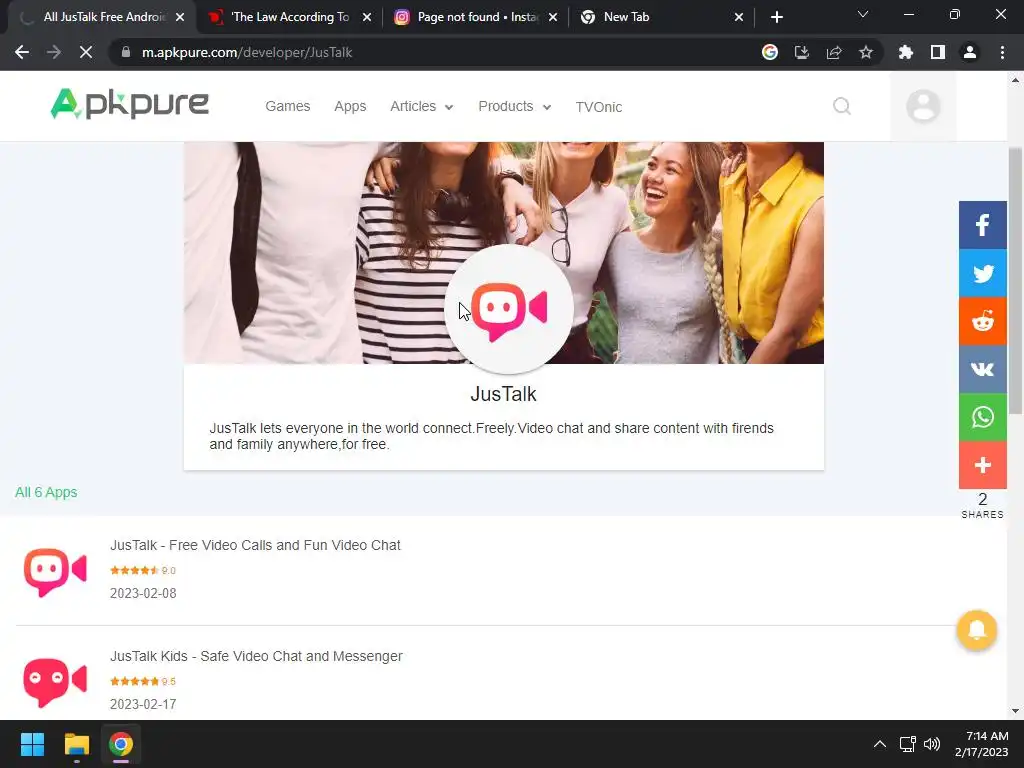Click the JusTalk developer logo circle

[x=509, y=310]
